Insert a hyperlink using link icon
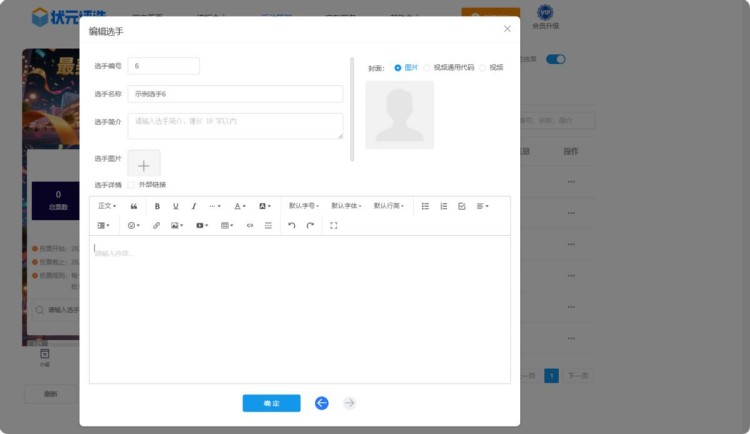The width and height of the screenshot is (750, 434). click(x=156, y=226)
